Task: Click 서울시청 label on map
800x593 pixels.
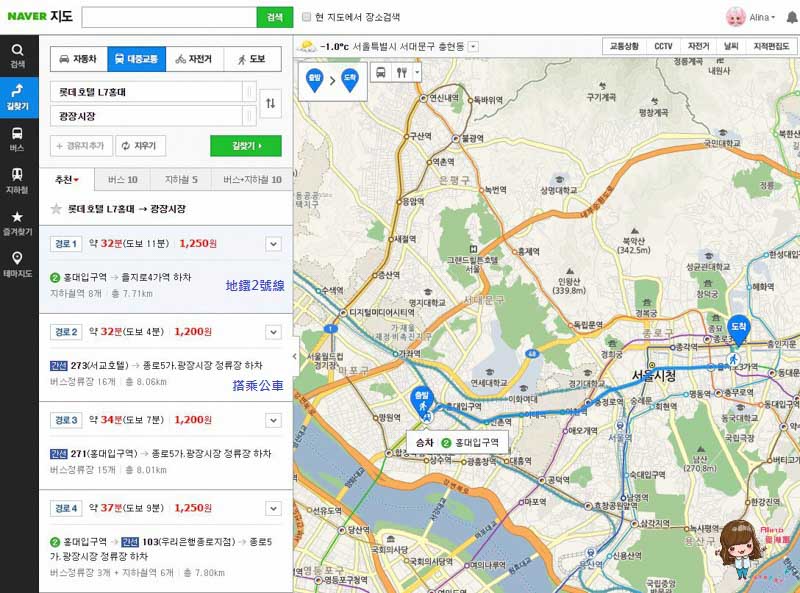Action: (654, 376)
